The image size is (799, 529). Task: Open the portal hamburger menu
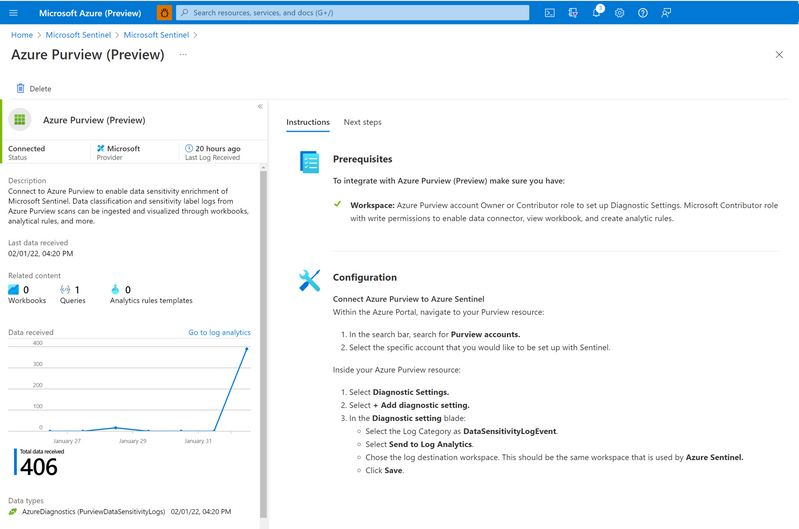tap(14, 13)
